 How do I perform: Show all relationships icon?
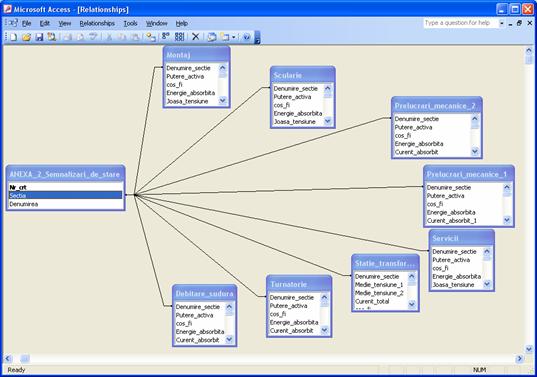pos(179,36)
